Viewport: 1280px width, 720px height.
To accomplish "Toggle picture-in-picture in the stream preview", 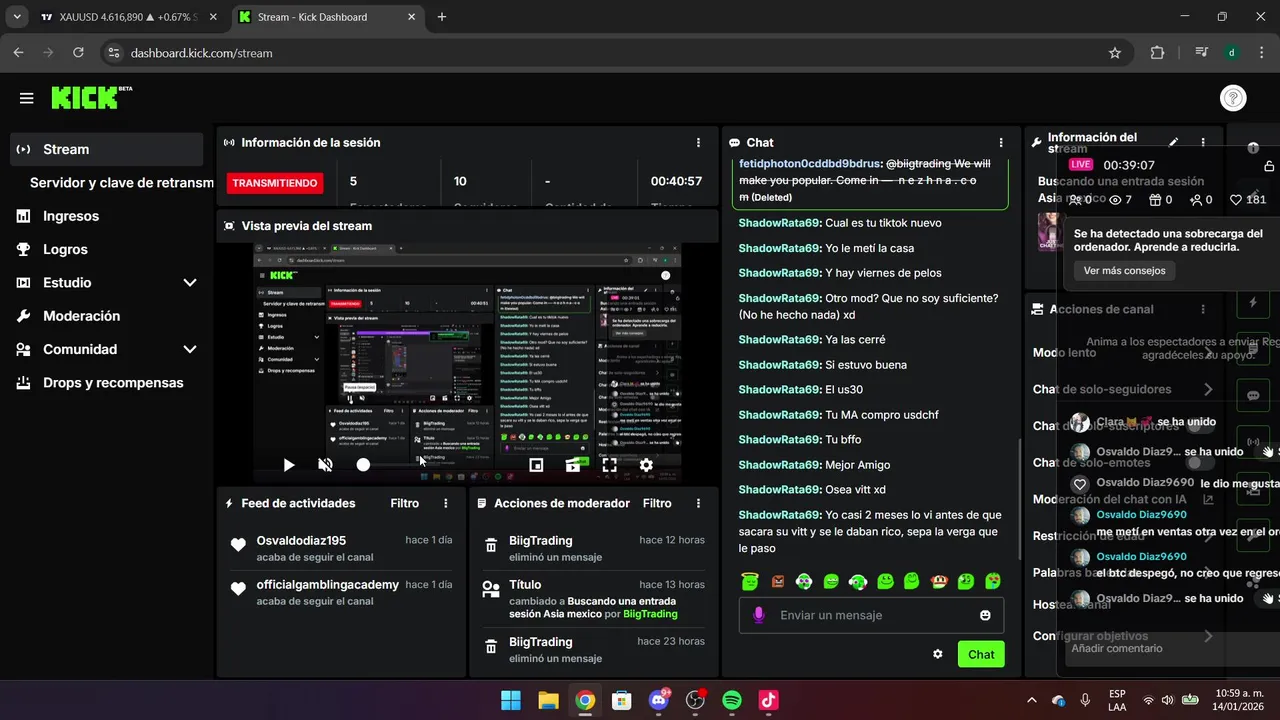I will click(x=536, y=465).
